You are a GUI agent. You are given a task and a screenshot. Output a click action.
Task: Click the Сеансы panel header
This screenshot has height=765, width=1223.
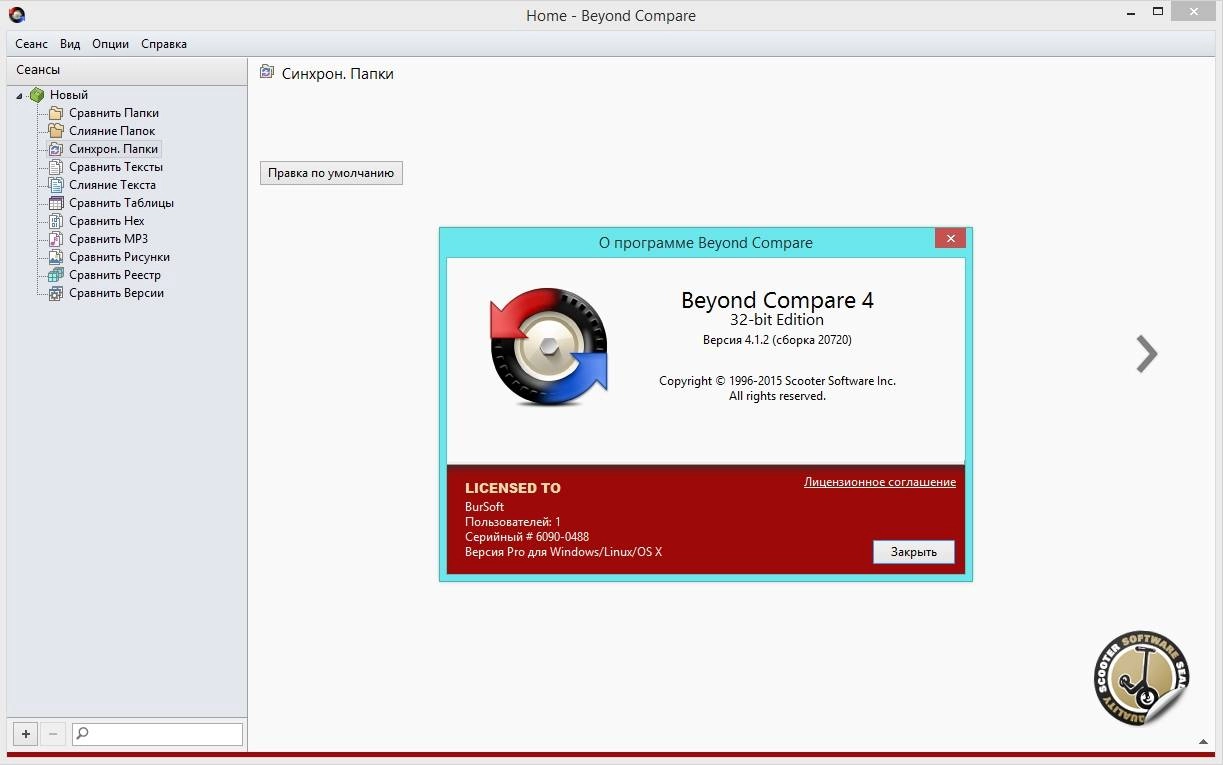coord(127,70)
